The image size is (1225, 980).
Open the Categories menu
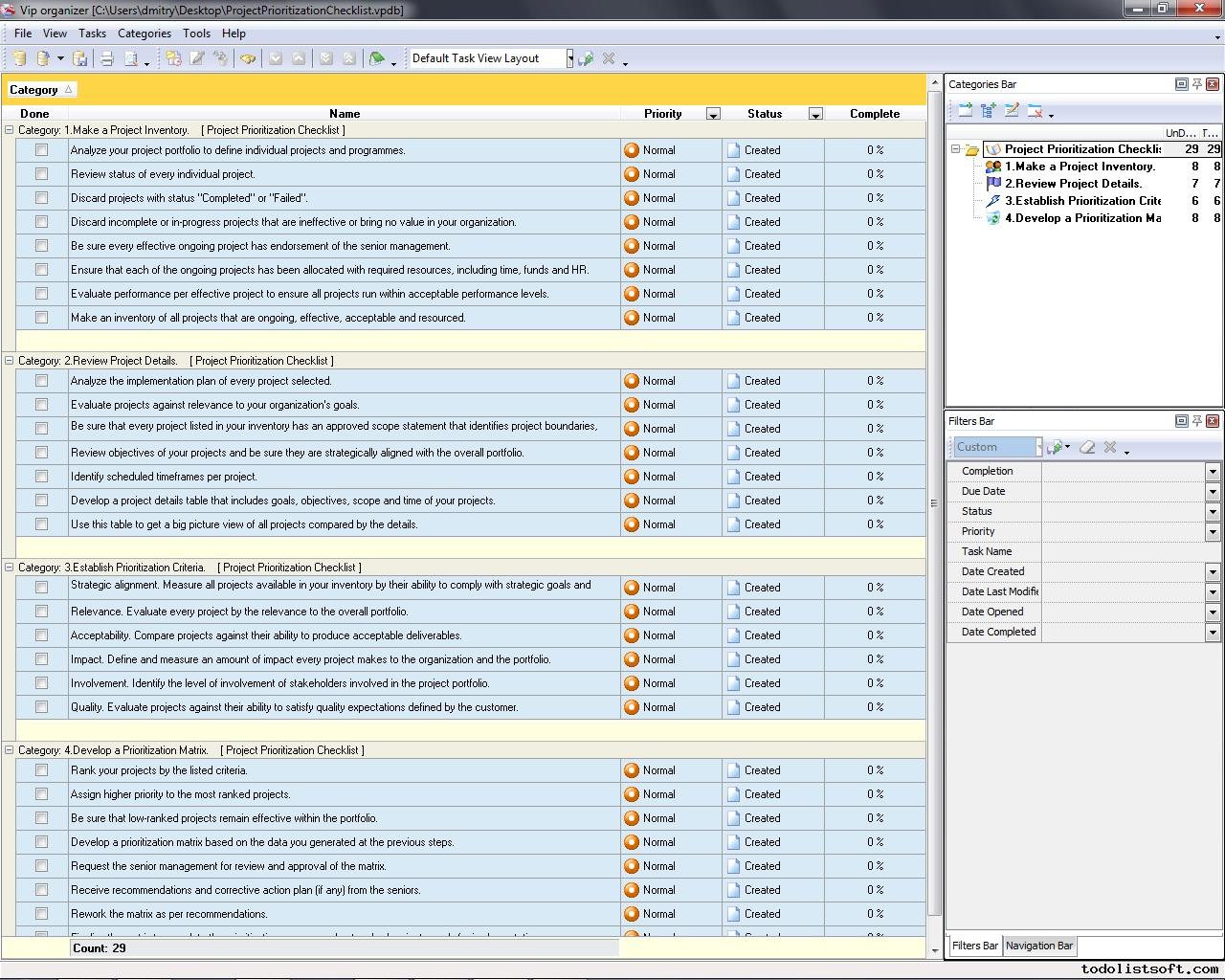click(144, 33)
